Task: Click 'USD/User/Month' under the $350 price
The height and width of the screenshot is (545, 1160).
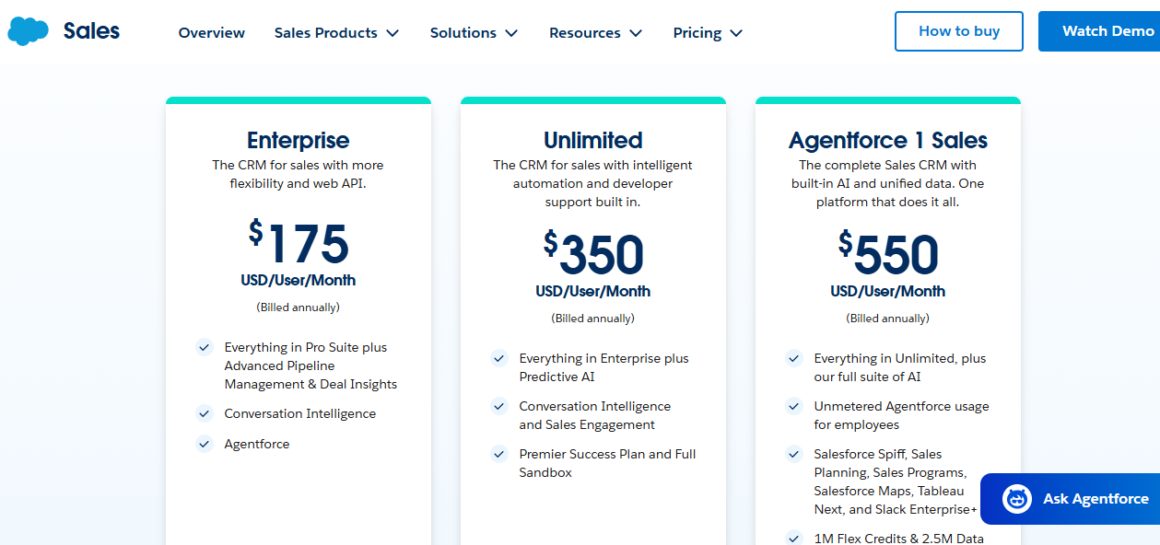Action: (x=593, y=291)
